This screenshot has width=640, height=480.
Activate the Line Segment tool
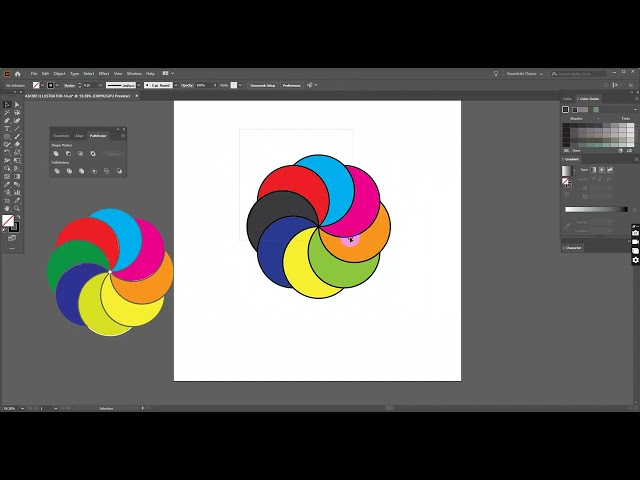[x=17, y=129]
